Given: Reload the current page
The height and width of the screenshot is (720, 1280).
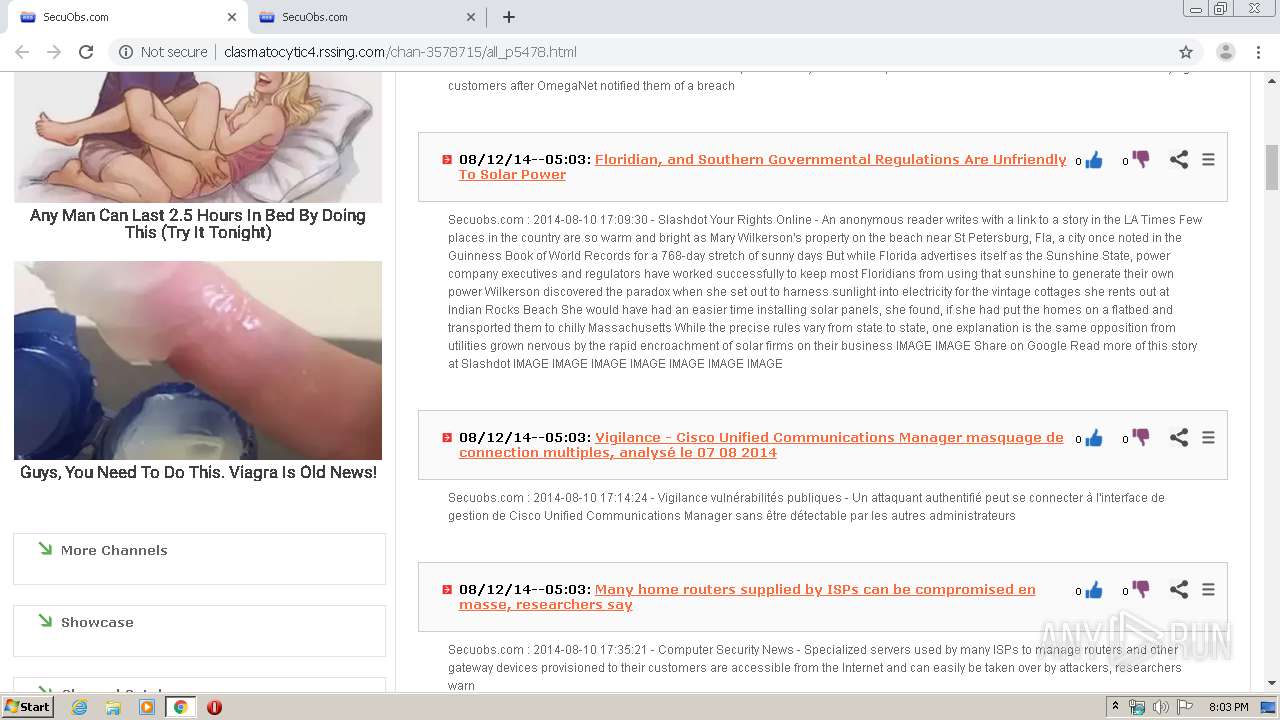Looking at the screenshot, I should click(x=86, y=52).
